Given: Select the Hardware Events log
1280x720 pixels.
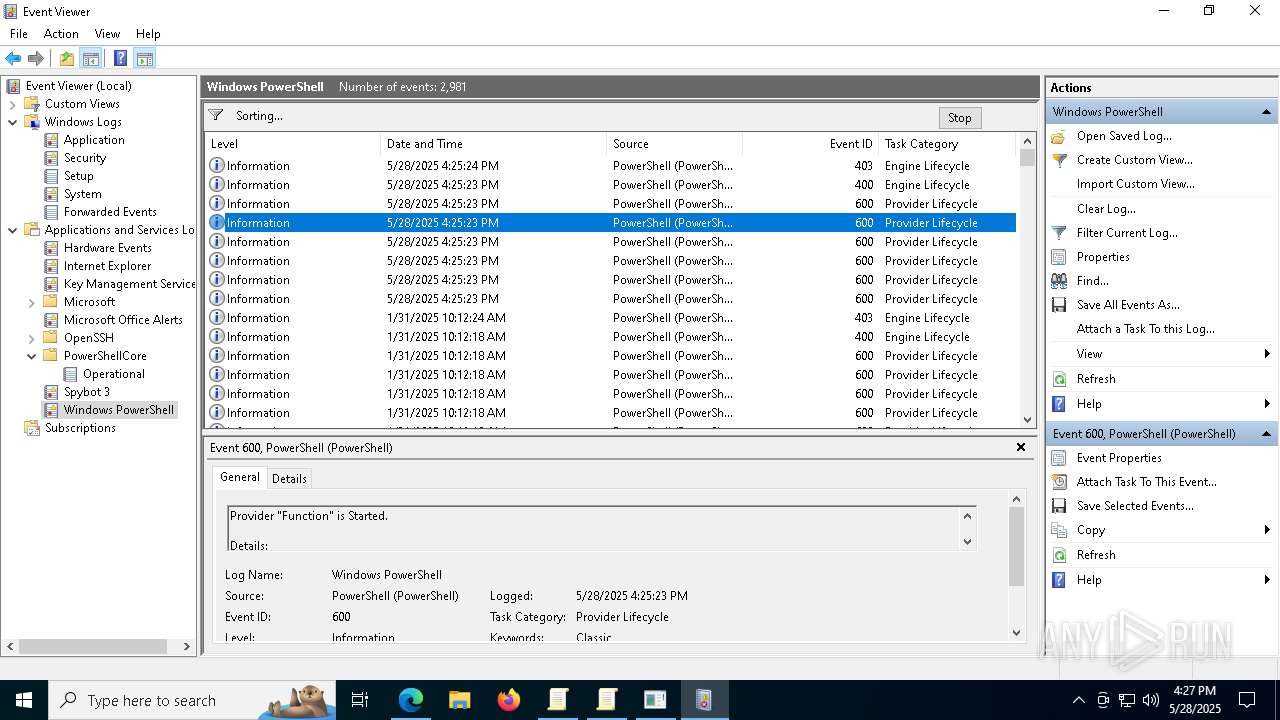Looking at the screenshot, I should pyautogui.click(x=107, y=248).
